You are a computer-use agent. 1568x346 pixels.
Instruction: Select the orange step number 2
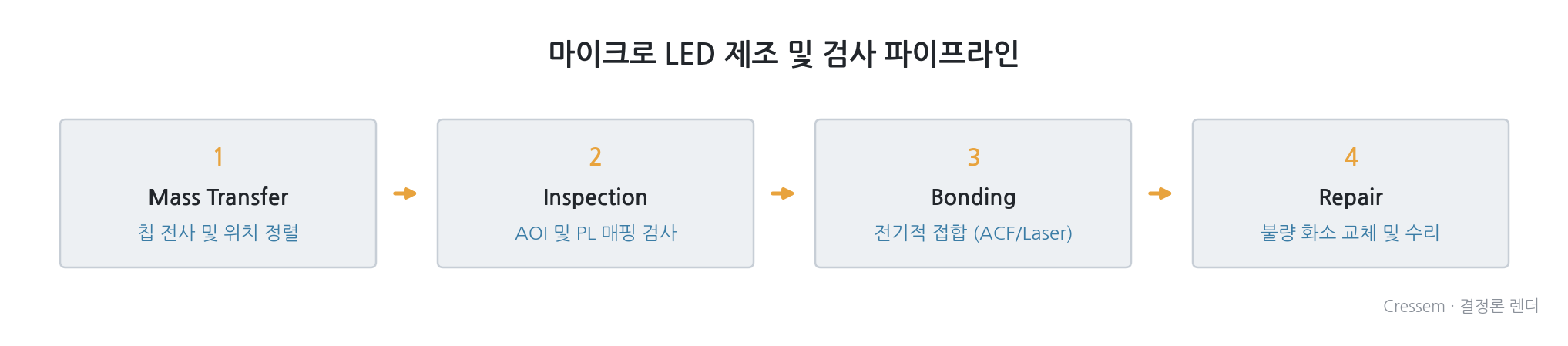[x=596, y=157]
